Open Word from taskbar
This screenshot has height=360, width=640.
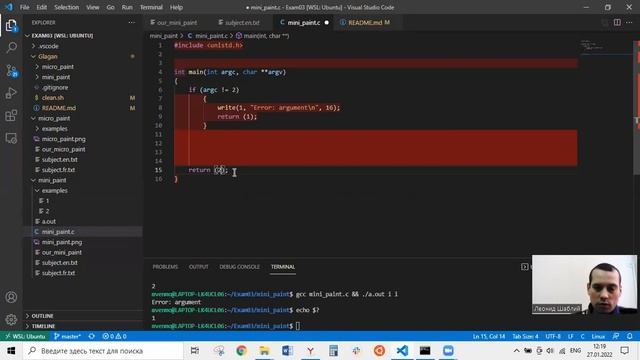(x=287, y=351)
